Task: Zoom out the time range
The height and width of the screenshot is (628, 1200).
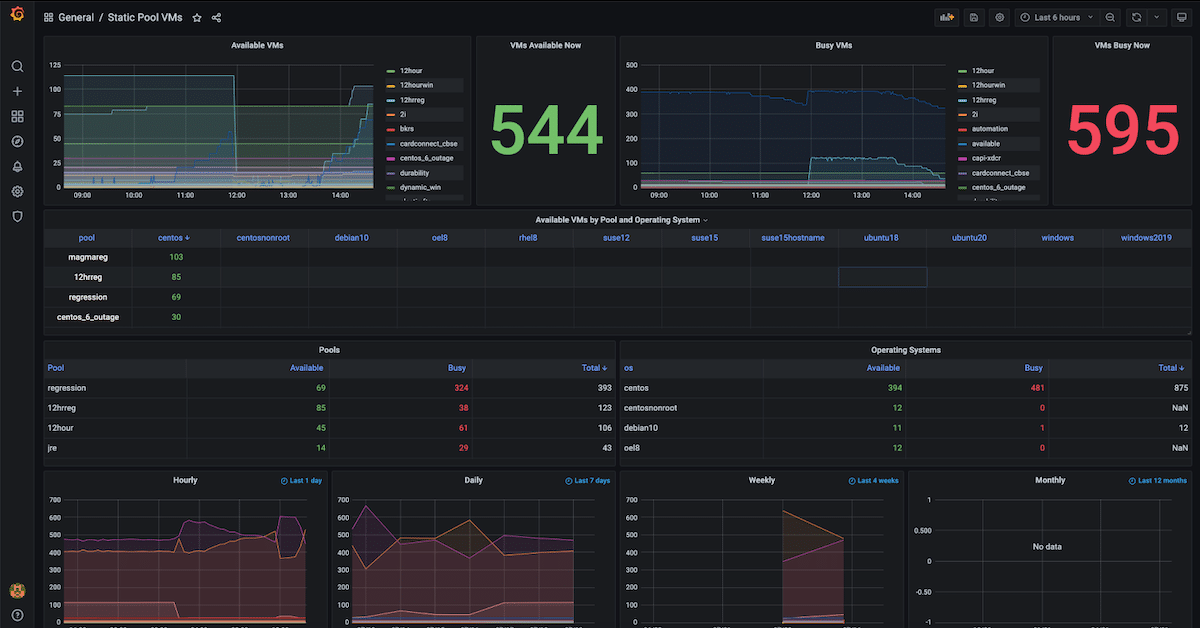Action: pyautogui.click(x=1110, y=18)
